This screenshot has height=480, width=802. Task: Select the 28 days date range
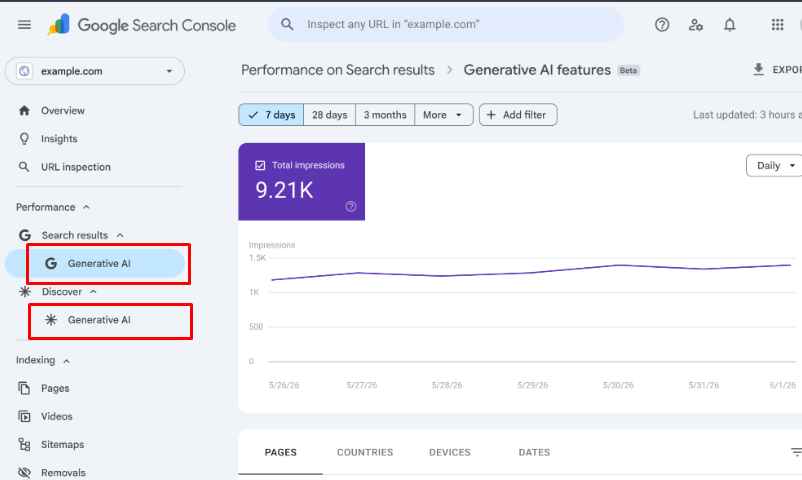tap(329, 115)
